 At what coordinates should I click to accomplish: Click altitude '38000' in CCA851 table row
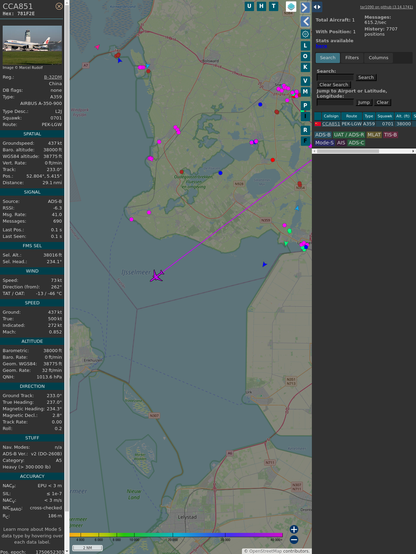(404, 124)
